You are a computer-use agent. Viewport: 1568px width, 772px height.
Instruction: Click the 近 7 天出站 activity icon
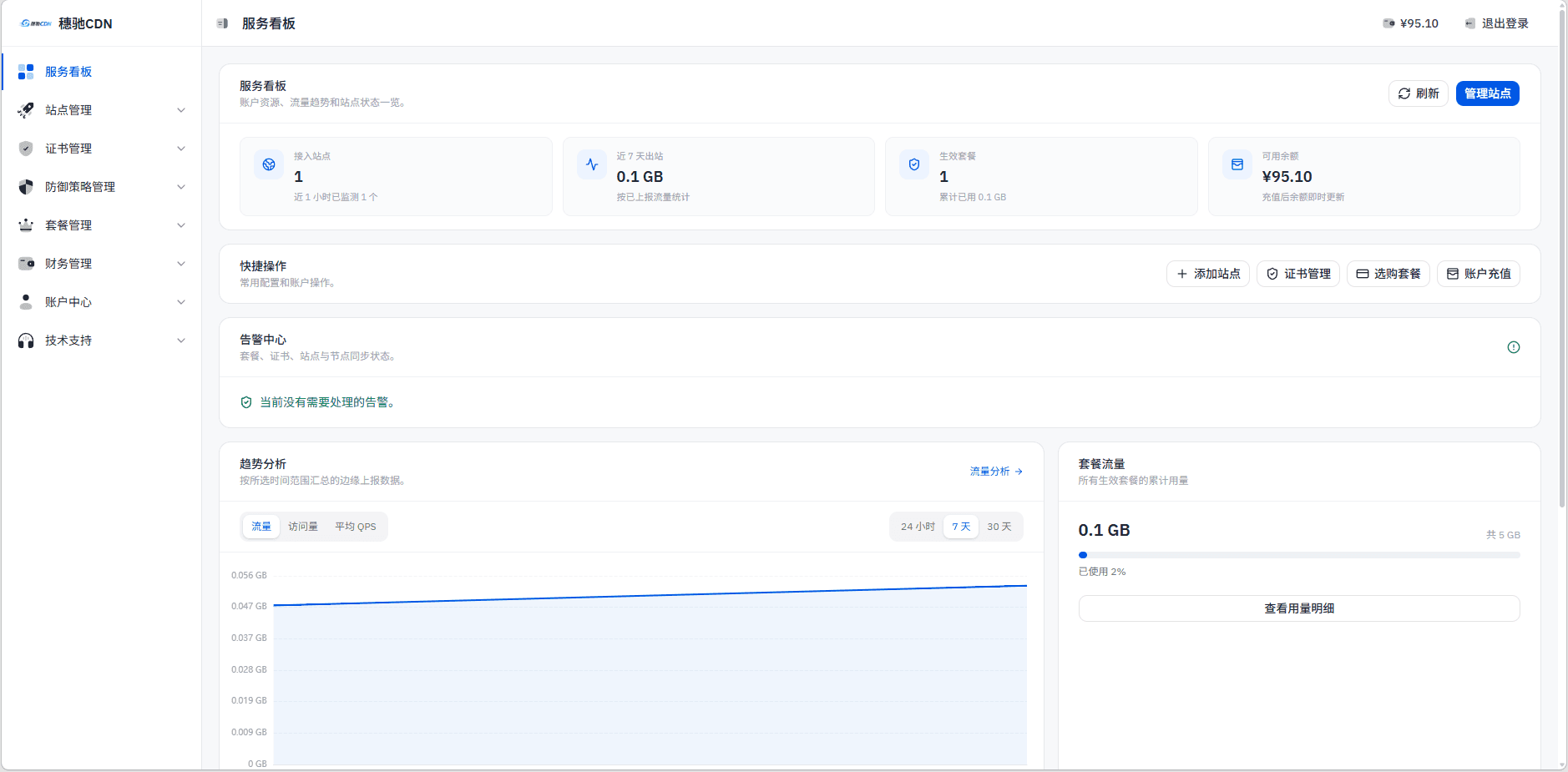pos(592,164)
